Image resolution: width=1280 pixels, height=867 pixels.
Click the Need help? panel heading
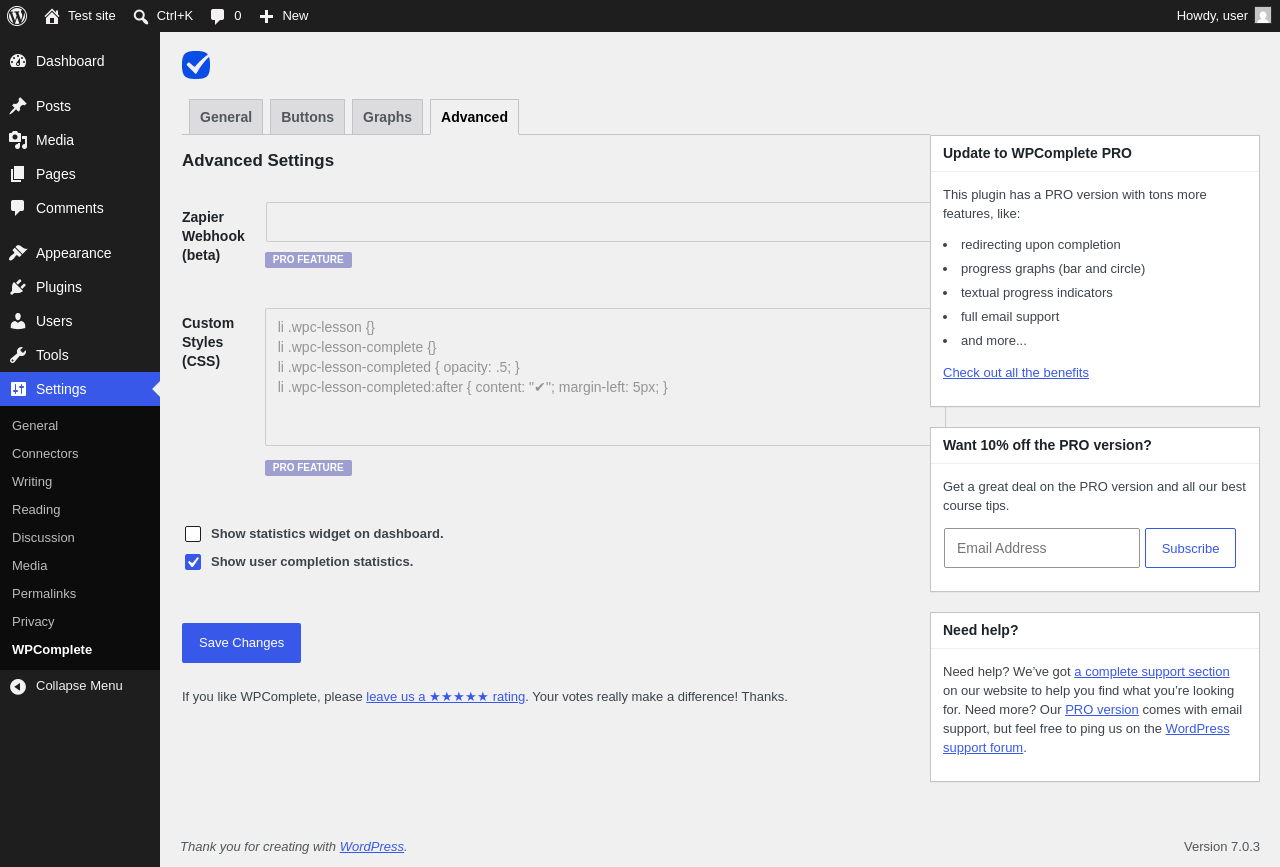click(x=981, y=630)
